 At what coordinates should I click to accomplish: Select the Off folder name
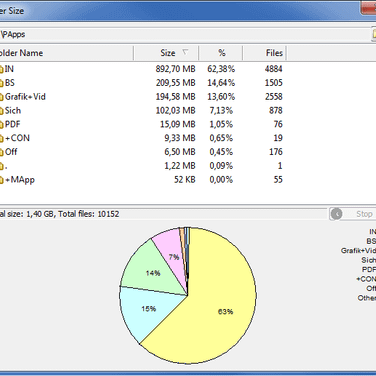11,152
